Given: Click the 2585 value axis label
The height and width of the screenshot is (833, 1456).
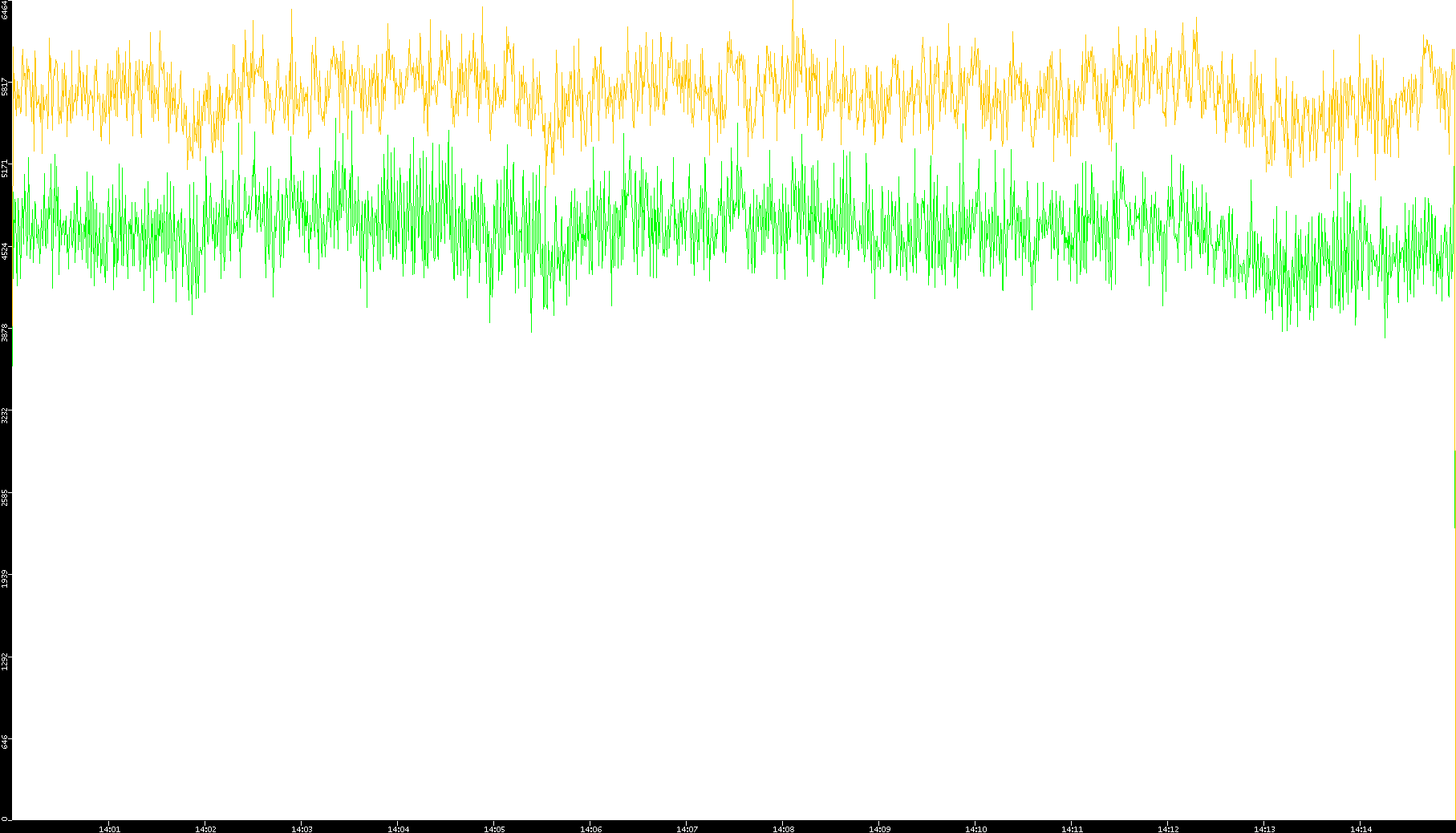Looking at the screenshot, I should coord(6,497).
